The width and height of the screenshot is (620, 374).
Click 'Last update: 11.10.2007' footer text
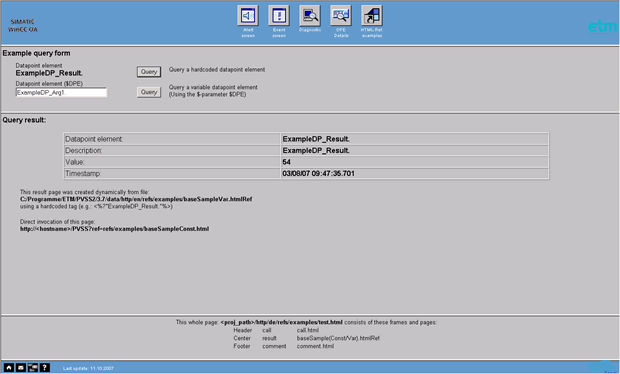tap(88, 368)
